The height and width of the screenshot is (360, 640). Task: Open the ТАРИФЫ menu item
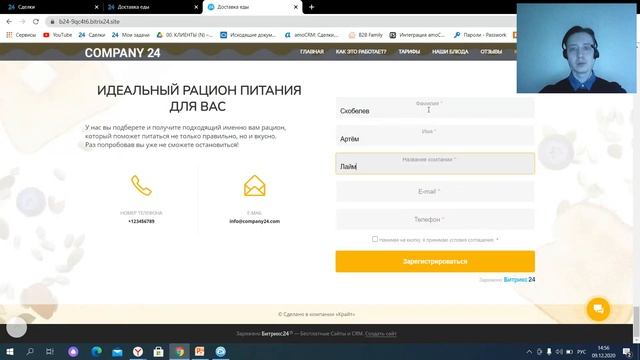pyautogui.click(x=409, y=52)
